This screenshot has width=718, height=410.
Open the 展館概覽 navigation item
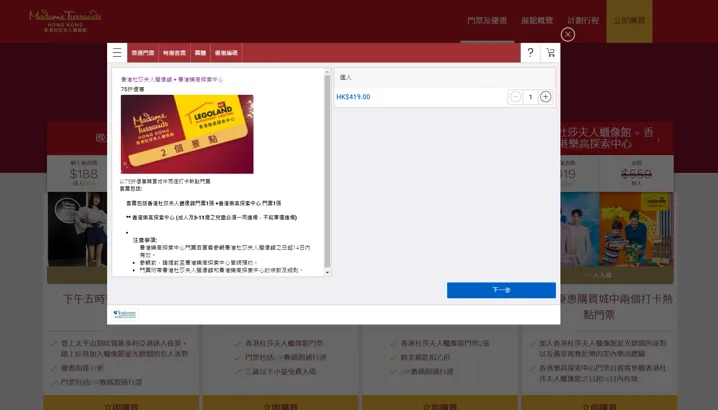pyautogui.click(x=537, y=21)
